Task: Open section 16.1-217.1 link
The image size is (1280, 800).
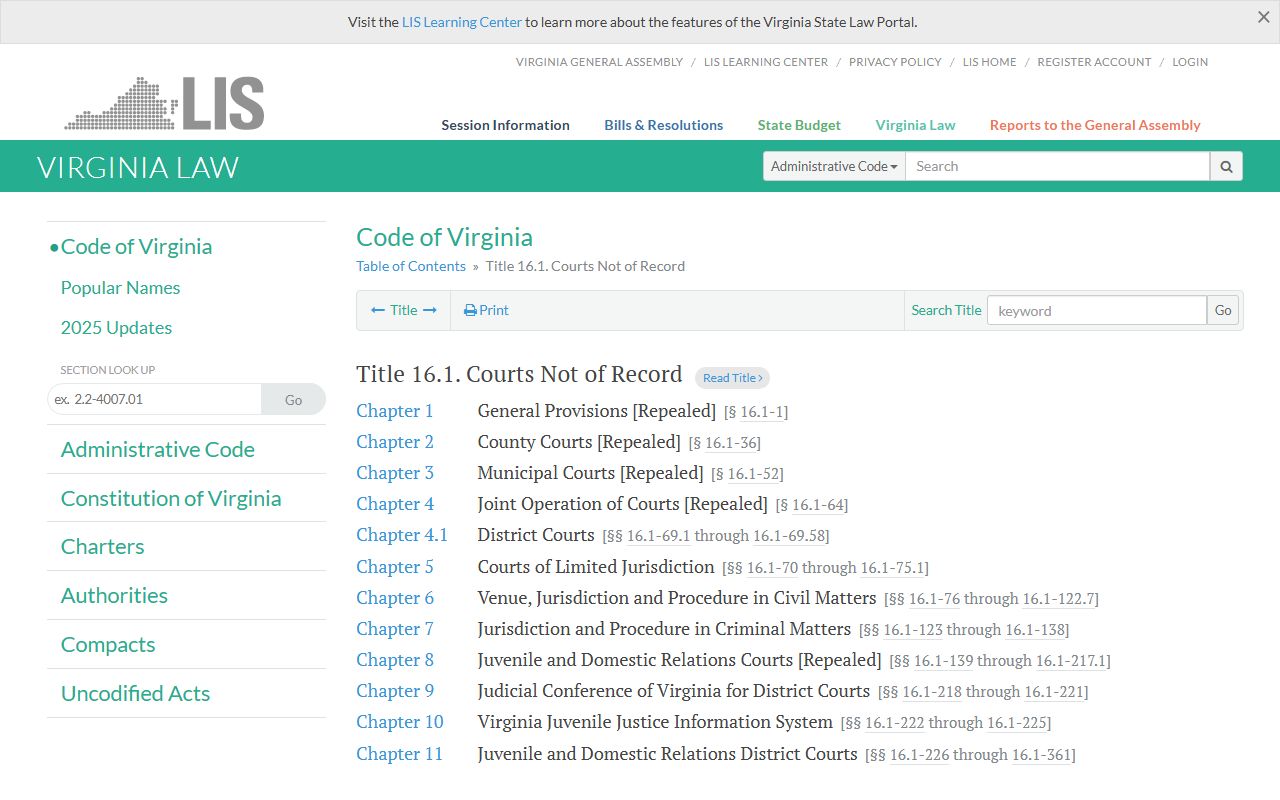Action: (x=1071, y=661)
